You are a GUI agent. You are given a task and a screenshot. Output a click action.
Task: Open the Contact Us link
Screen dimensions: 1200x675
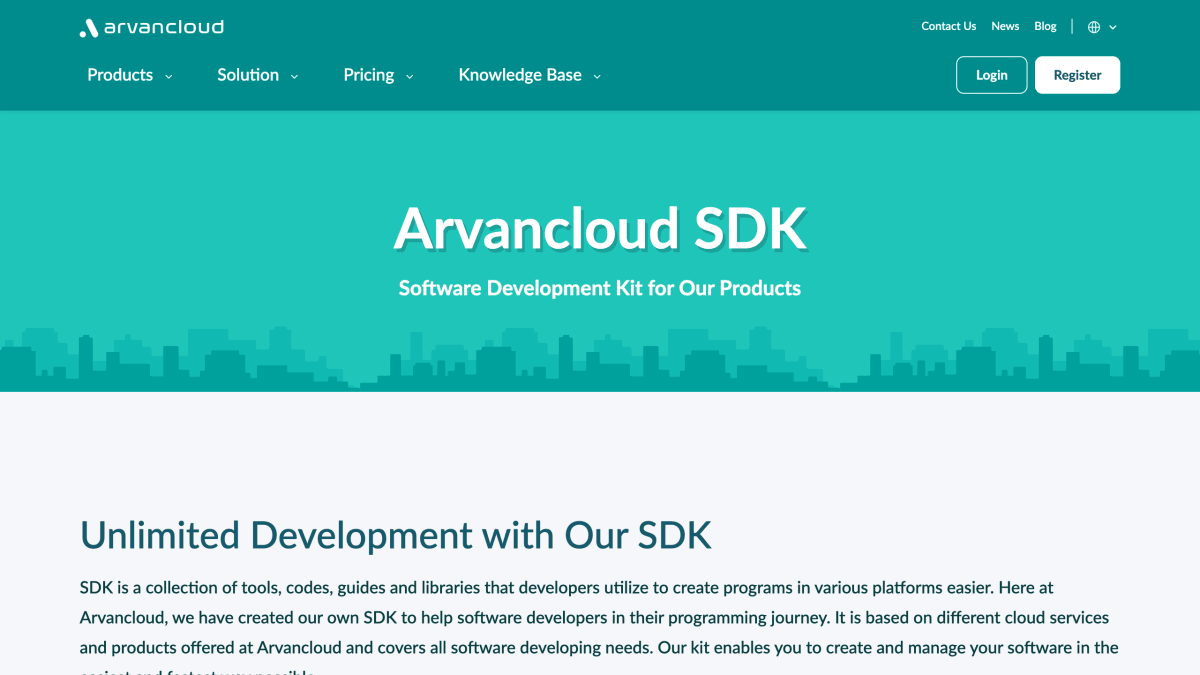(948, 26)
